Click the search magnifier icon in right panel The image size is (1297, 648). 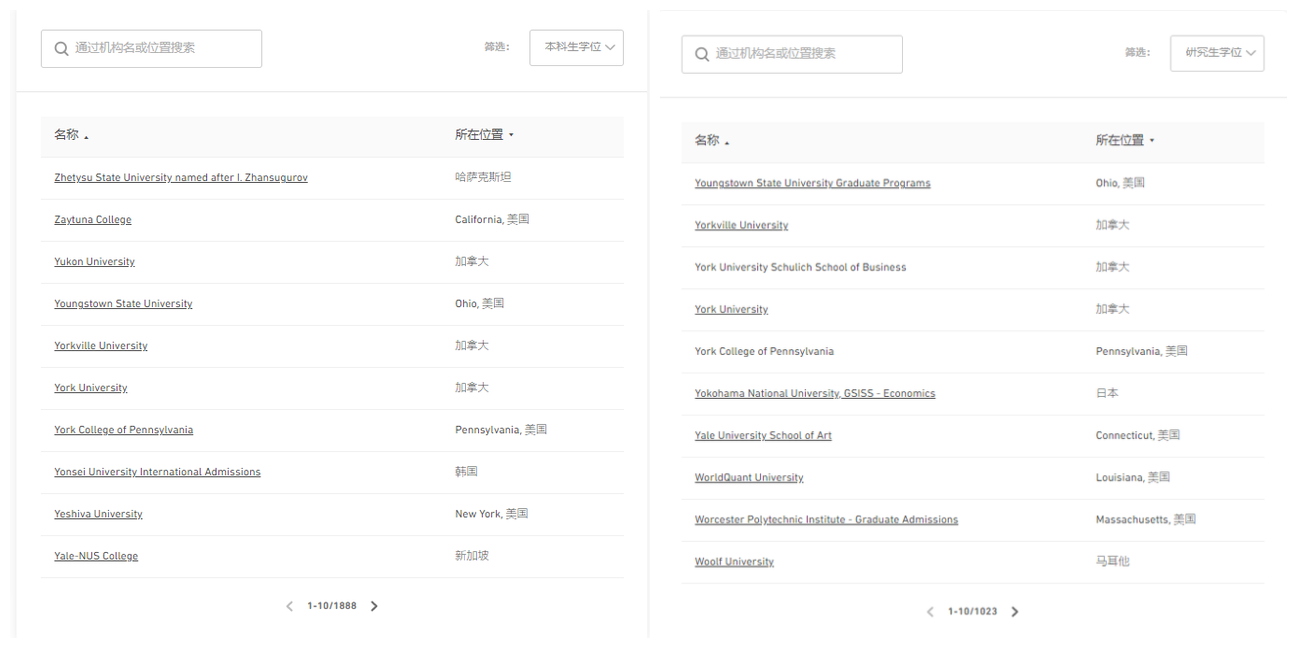point(702,54)
